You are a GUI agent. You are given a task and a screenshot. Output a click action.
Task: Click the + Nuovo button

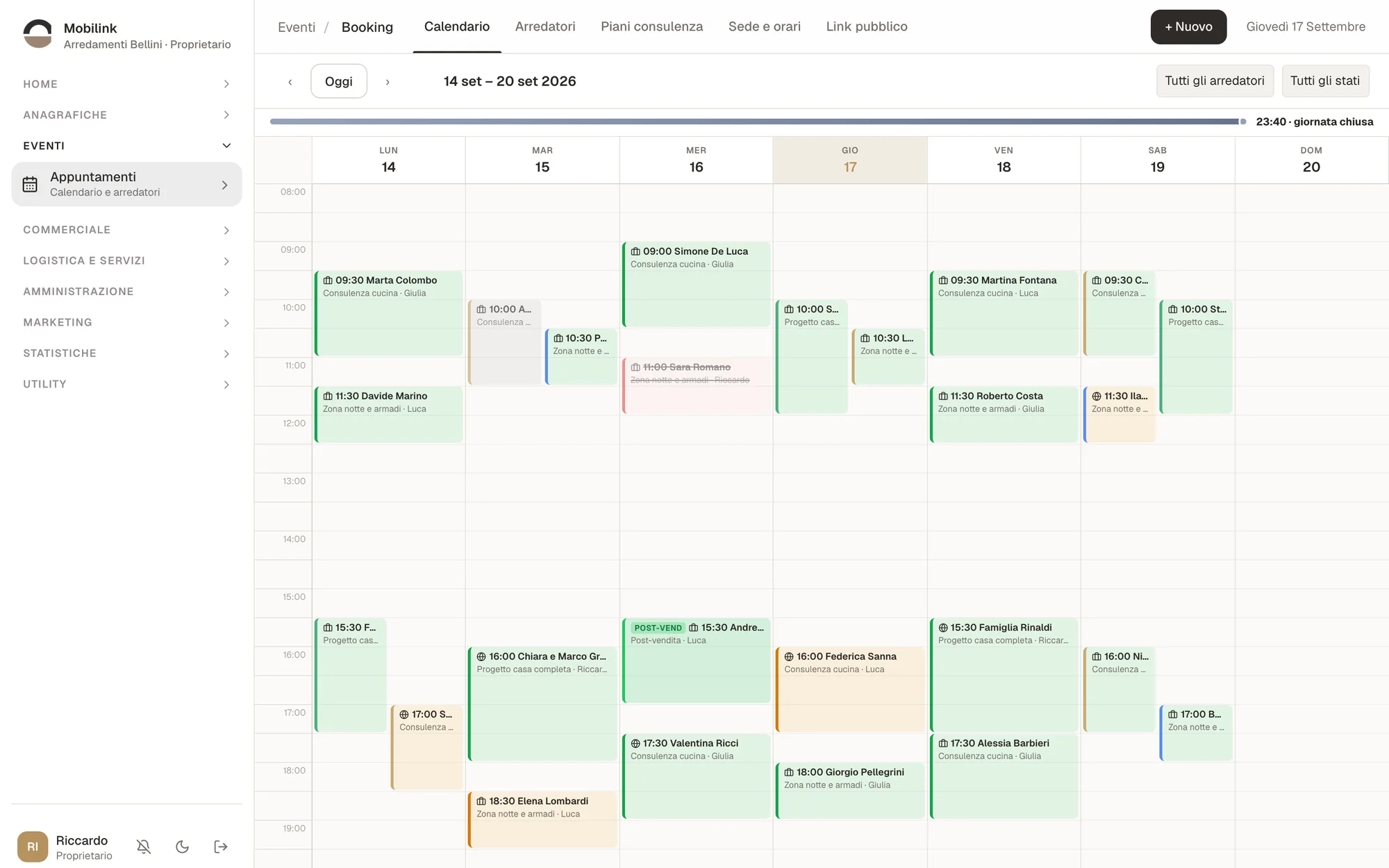(1188, 26)
